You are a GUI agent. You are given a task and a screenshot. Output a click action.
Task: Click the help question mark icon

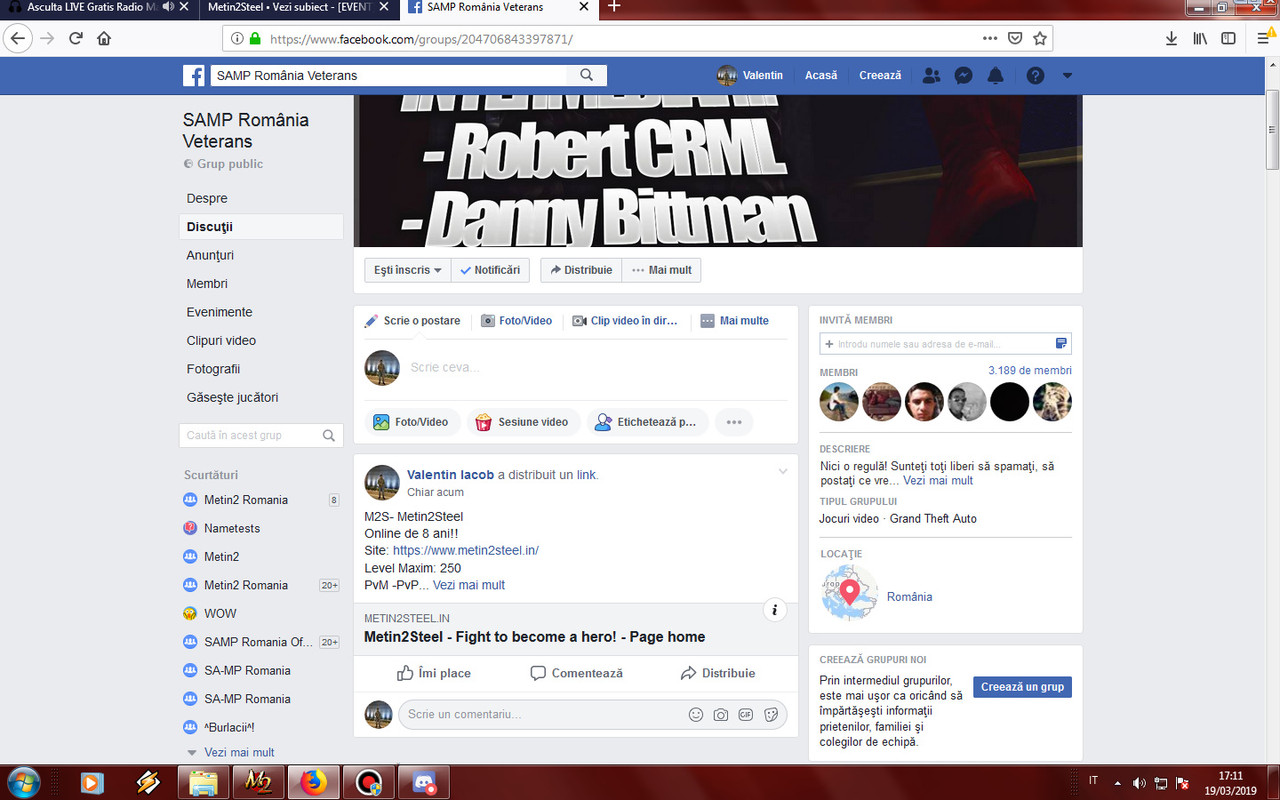pyautogui.click(x=1035, y=75)
